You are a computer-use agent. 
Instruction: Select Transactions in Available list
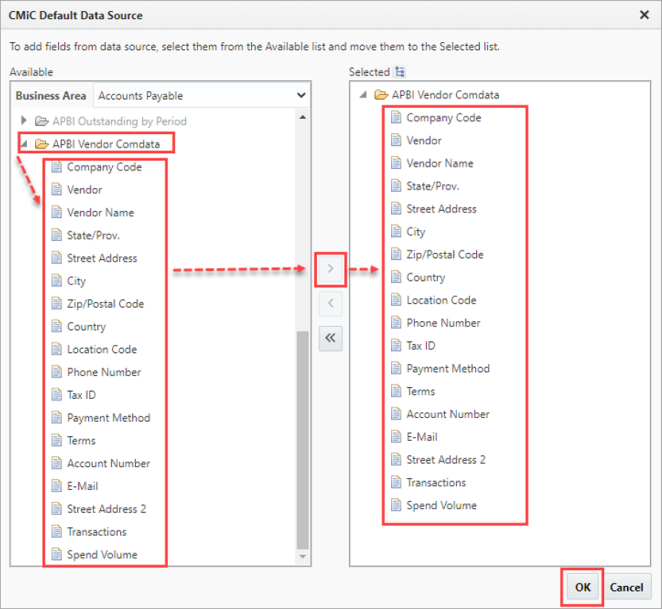[89, 532]
